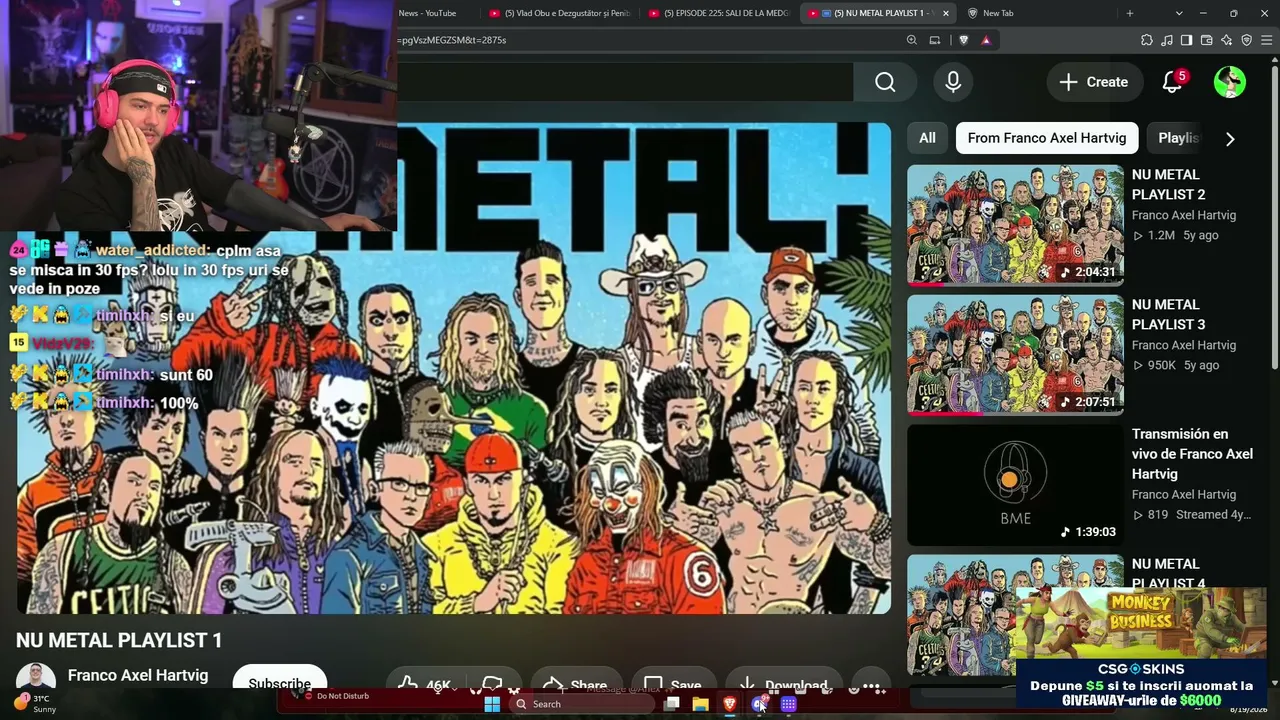Image resolution: width=1280 pixels, height=720 pixels.
Task: Open Brave browser from the taskbar
Action: click(x=730, y=704)
